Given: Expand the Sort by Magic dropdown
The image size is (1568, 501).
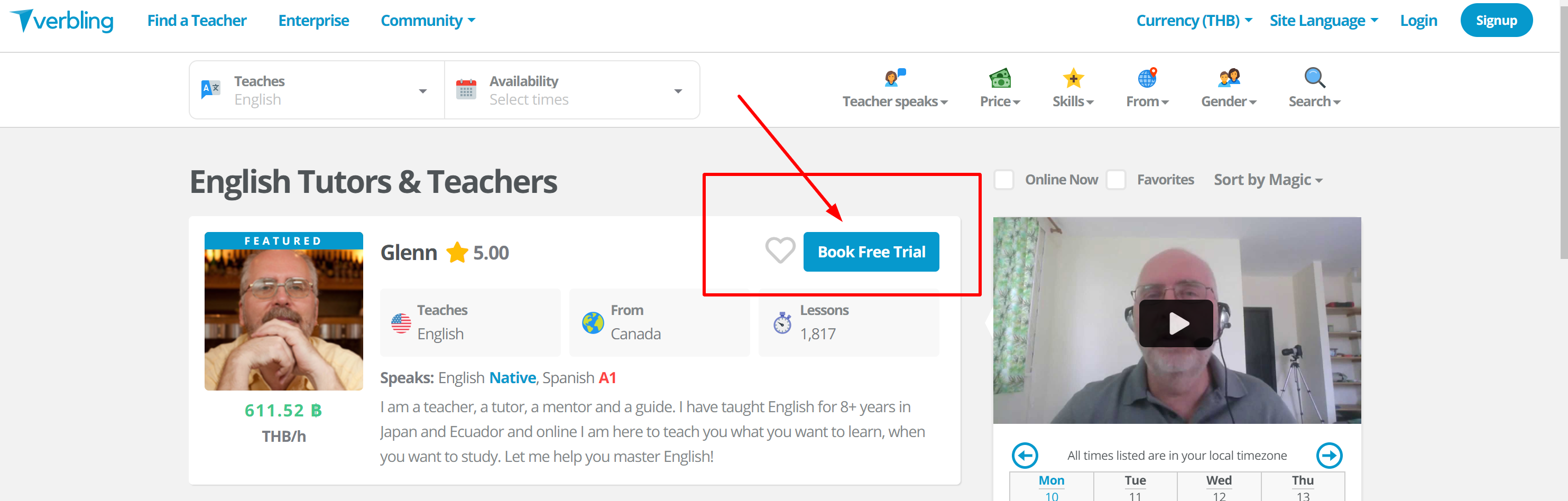Looking at the screenshot, I should coord(1268,180).
